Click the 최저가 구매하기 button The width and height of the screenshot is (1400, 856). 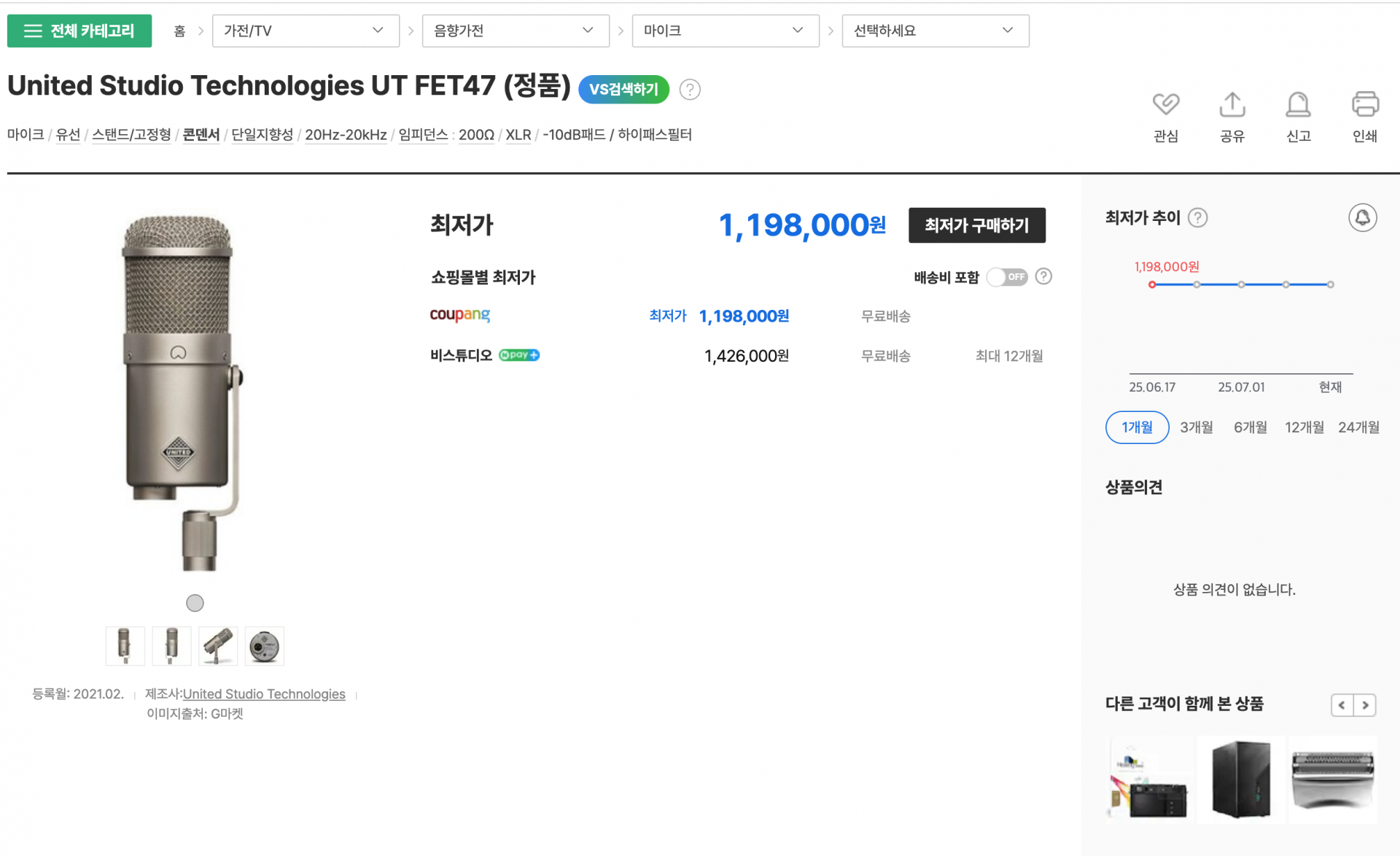(976, 225)
